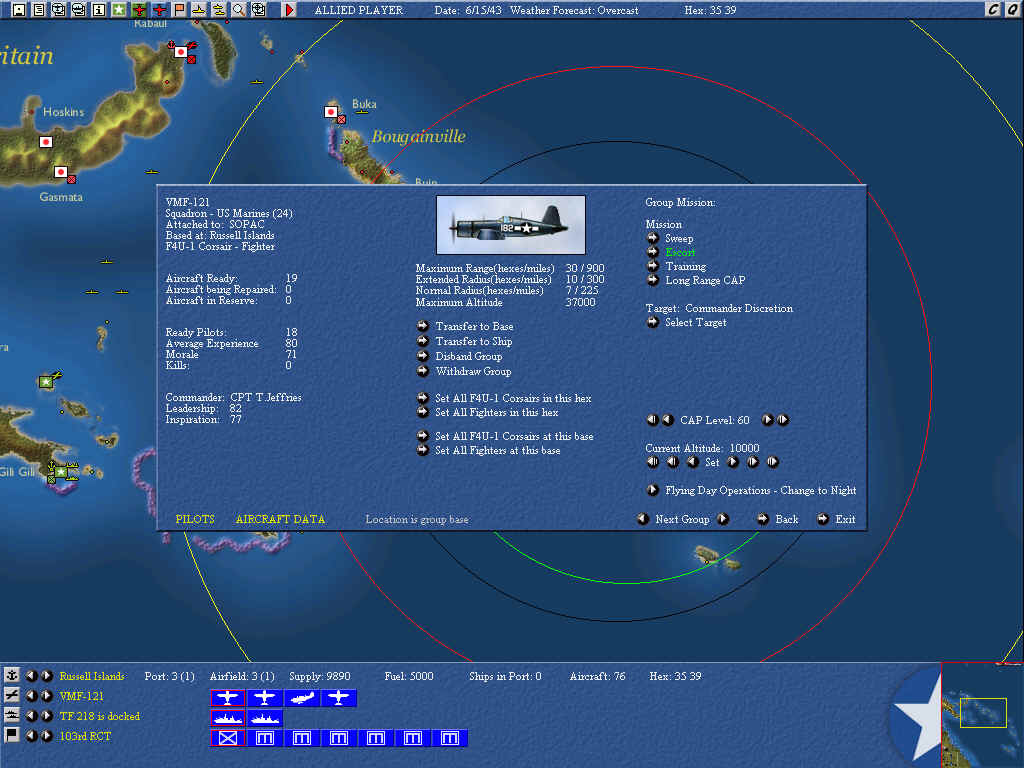Select the Sweep mission option
Viewport: 1024px width, 768px height.
(652, 239)
